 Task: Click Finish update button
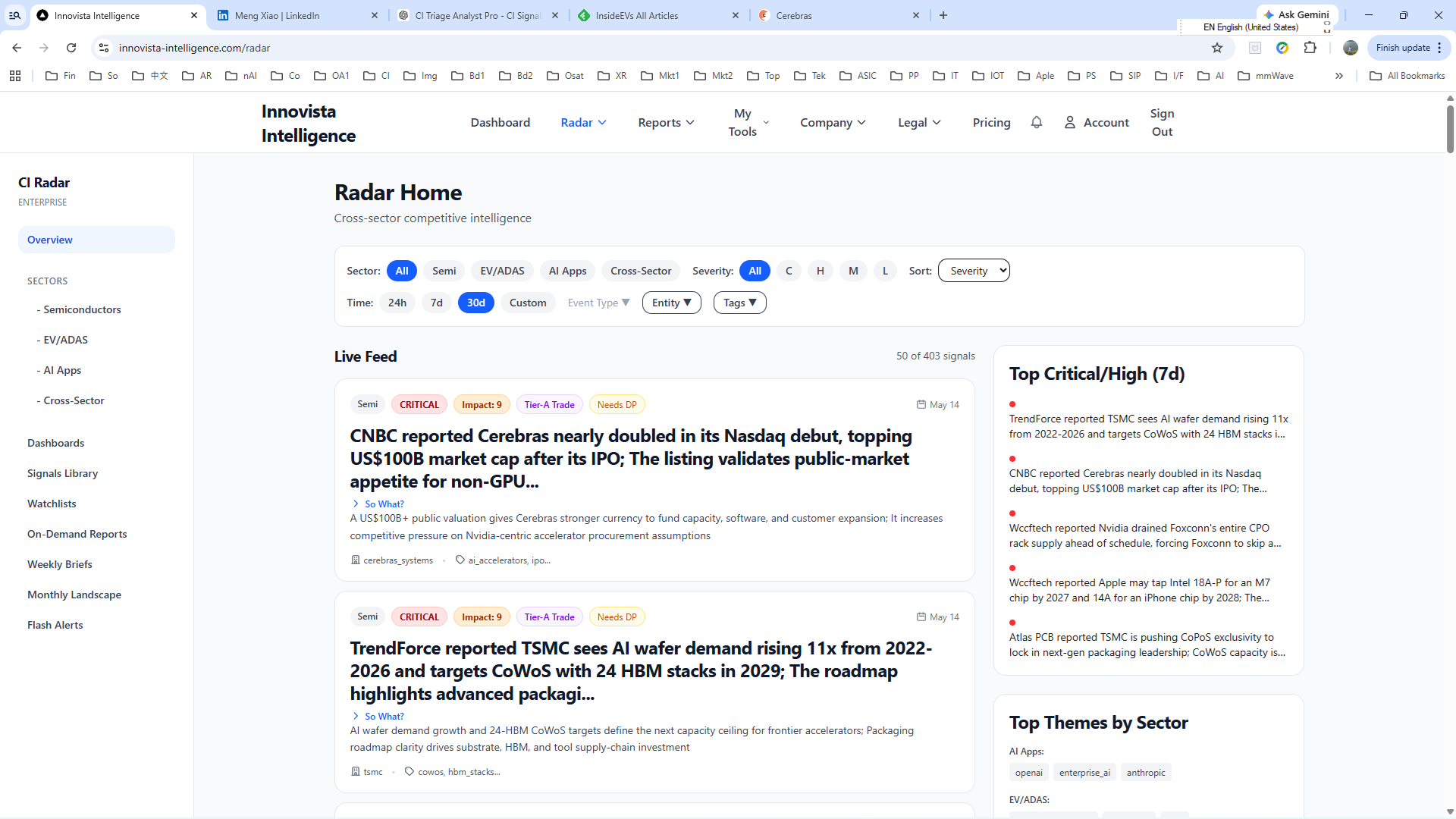(1409, 48)
